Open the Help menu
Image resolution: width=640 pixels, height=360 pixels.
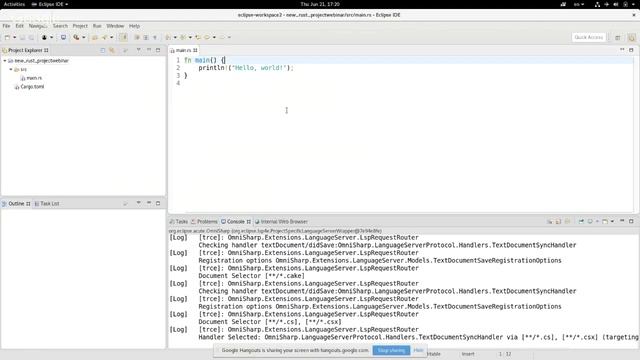pyautogui.click(x=134, y=26)
